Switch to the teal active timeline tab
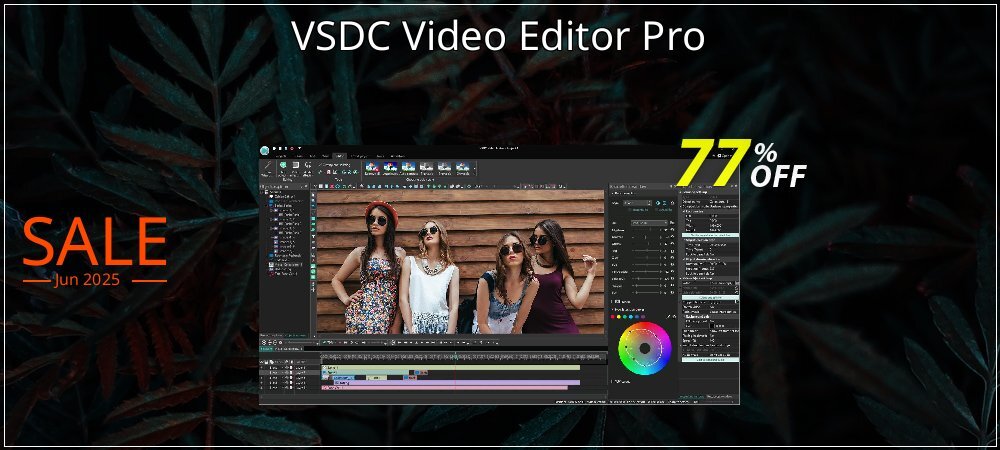The height and width of the screenshot is (450, 1000). tap(266, 349)
